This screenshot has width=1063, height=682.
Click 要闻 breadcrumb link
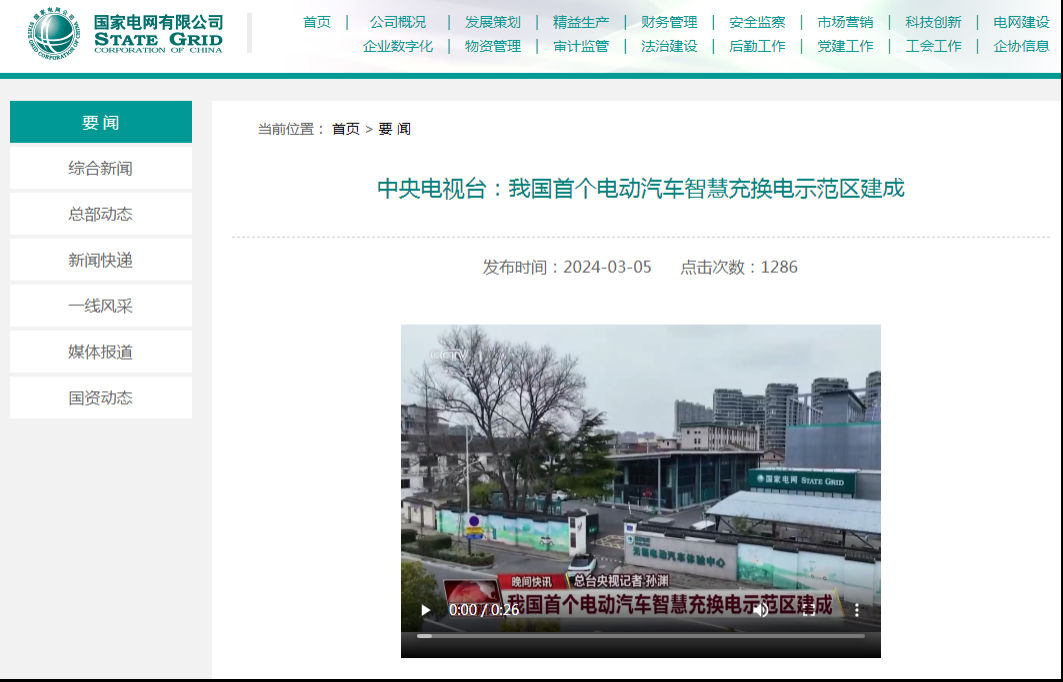coord(395,129)
